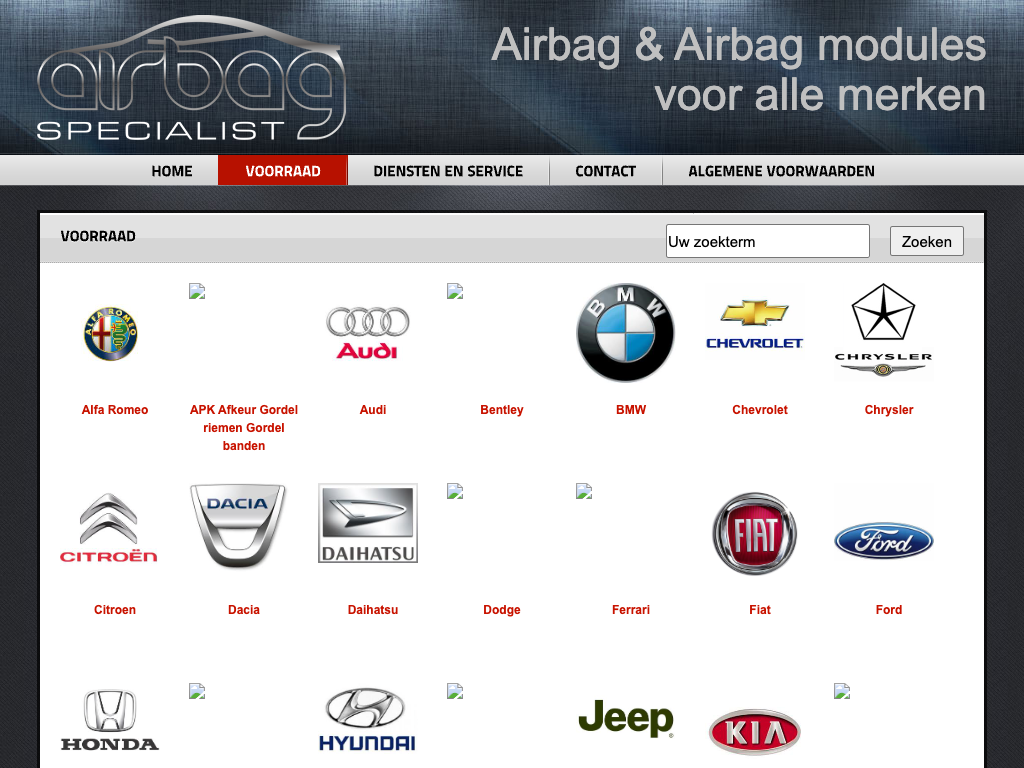Choose the Kia red oval logo
This screenshot has width=1024, height=768.
[x=755, y=732]
